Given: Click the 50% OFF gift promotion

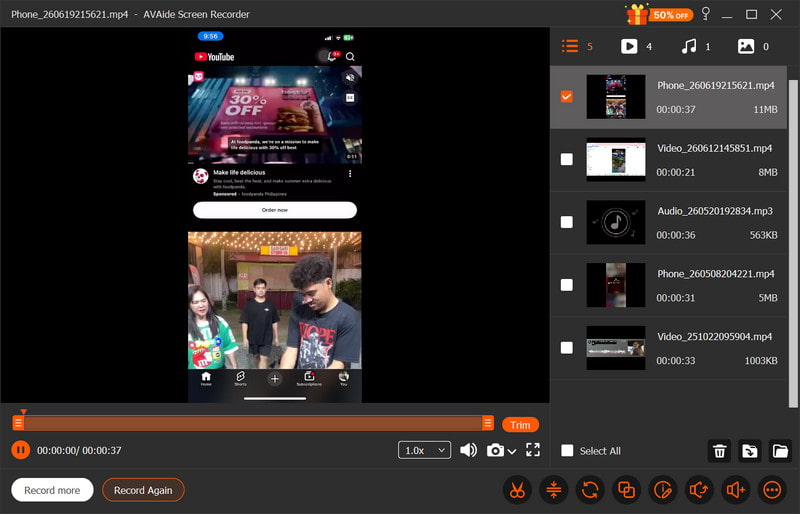Looking at the screenshot, I should (659, 14).
